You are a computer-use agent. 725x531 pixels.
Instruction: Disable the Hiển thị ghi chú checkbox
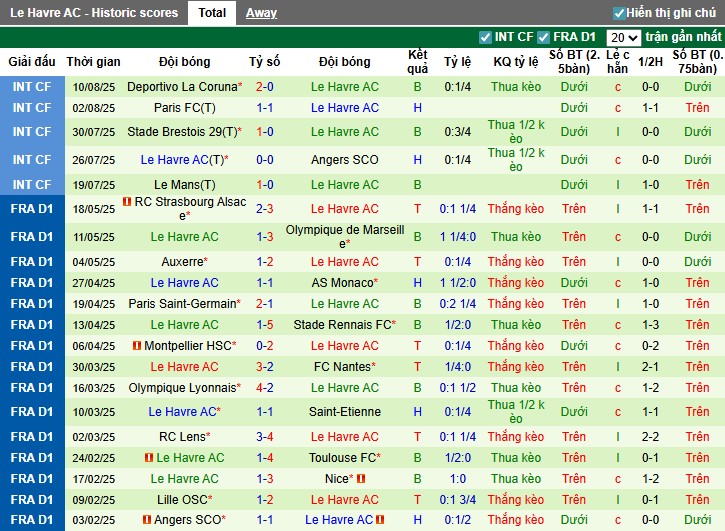619,13
